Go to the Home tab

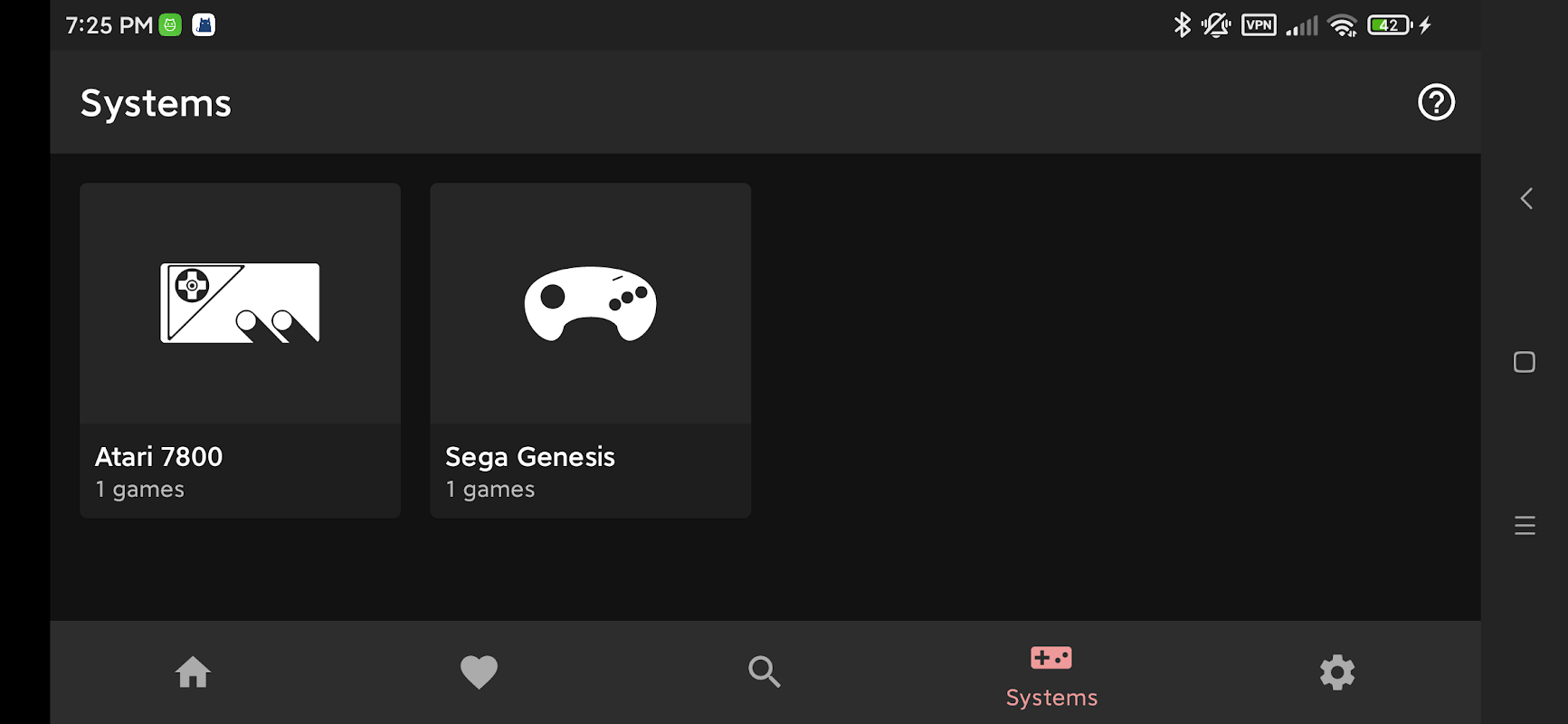[193, 672]
